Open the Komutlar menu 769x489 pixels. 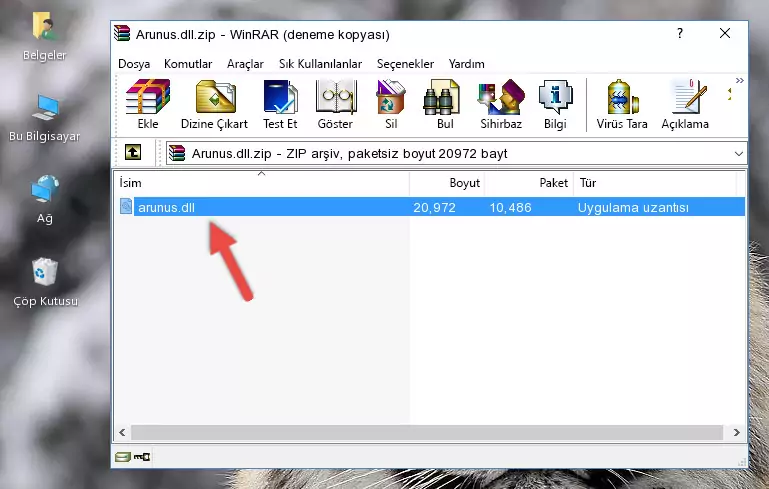[x=188, y=64]
